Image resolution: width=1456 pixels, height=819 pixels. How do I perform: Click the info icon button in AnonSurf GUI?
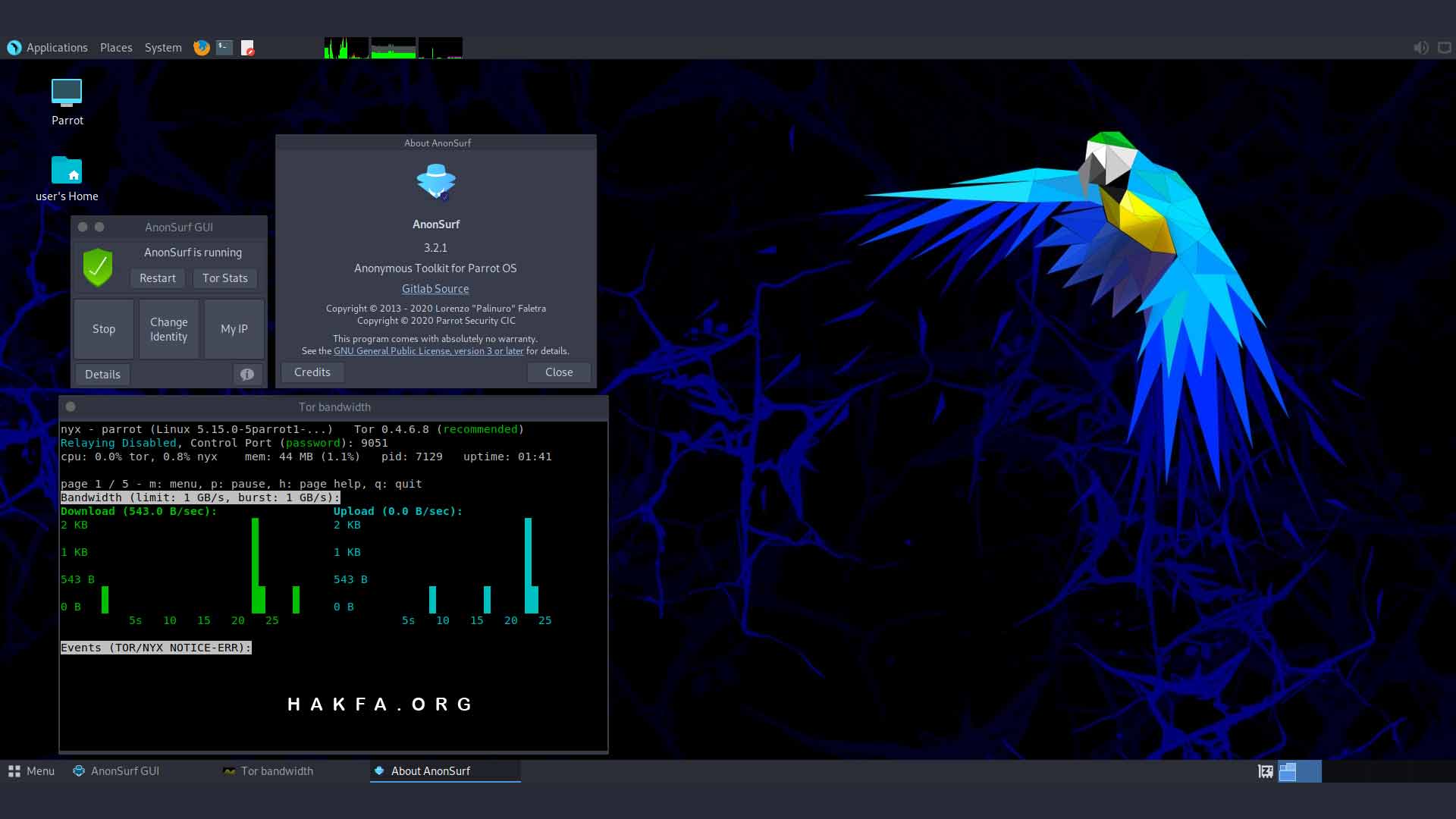click(x=247, y=375)
